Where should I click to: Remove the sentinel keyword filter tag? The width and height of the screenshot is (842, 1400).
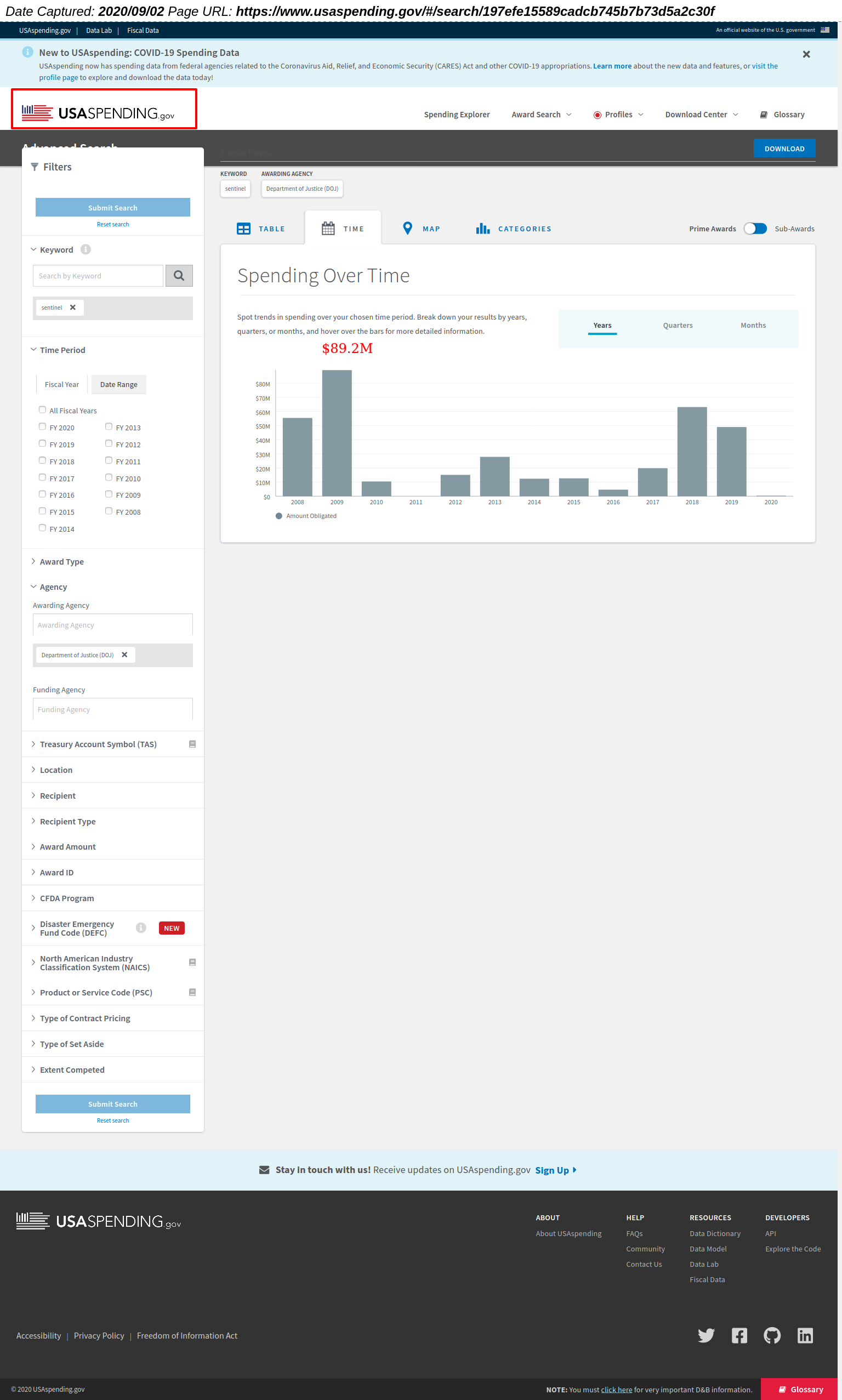(72, 308)
